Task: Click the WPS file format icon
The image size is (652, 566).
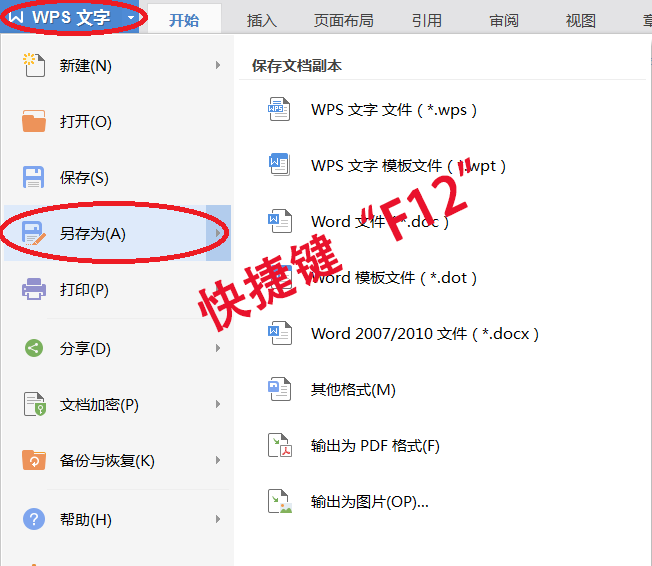Action: click(x=279, y=109)
